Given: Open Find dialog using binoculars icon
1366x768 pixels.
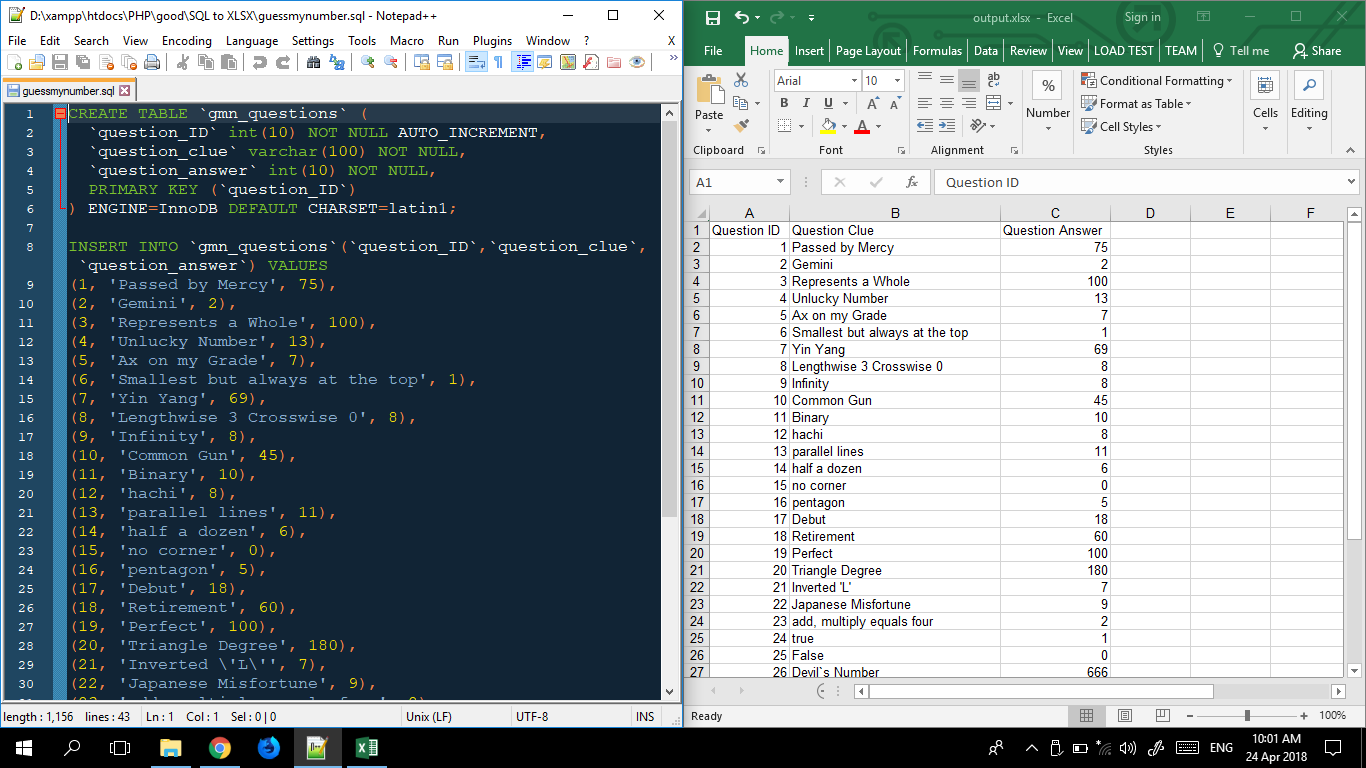Looking at the screenshot, I should click(x=311, y=62).
